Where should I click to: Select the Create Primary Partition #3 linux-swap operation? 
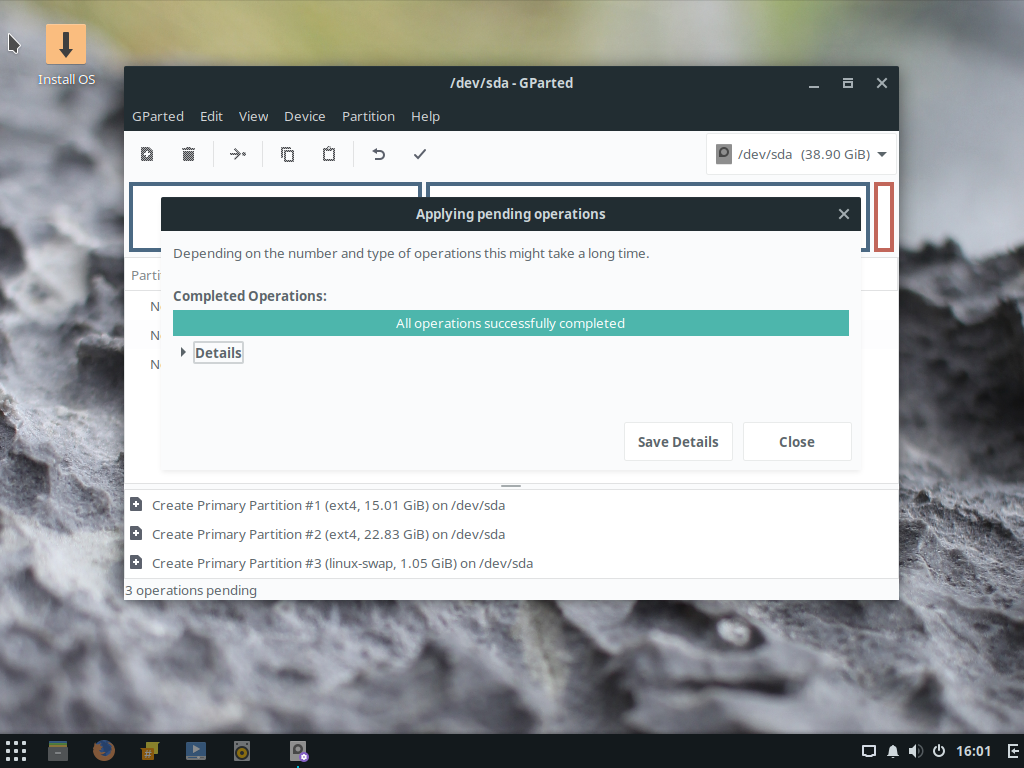pyautogui.click(x=511, y=563)
